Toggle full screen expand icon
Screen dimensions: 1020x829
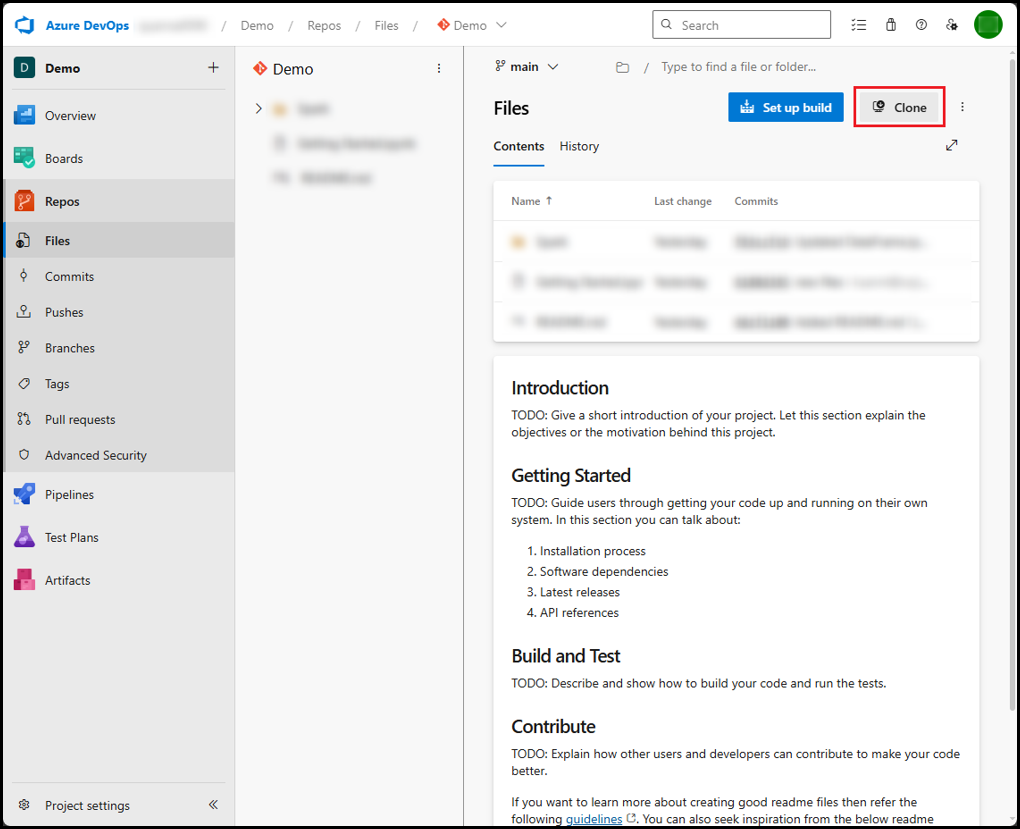(951, 145)
